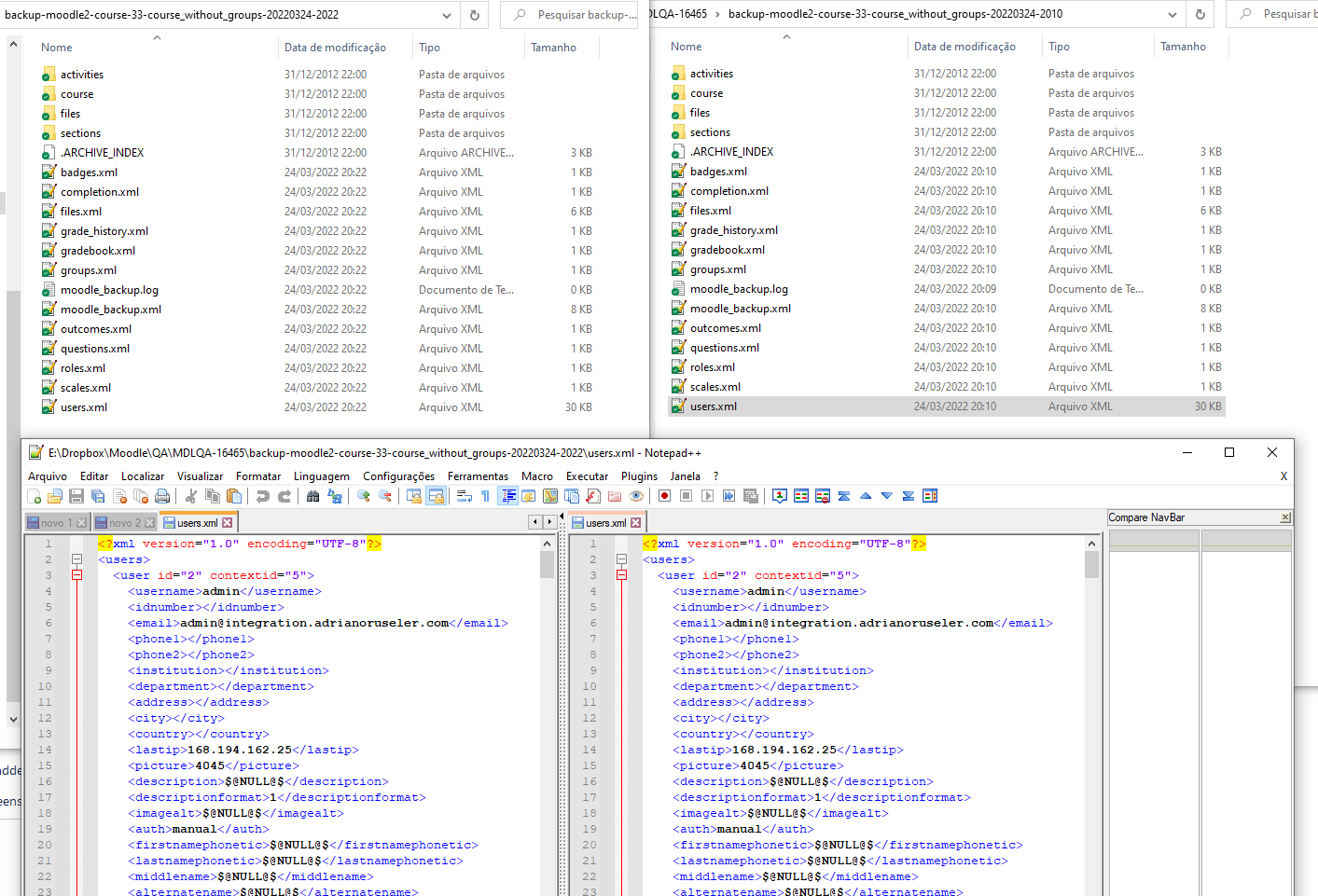
Task: Collapse the user id=2 node in left editor
Action: (x=76, y=575)
